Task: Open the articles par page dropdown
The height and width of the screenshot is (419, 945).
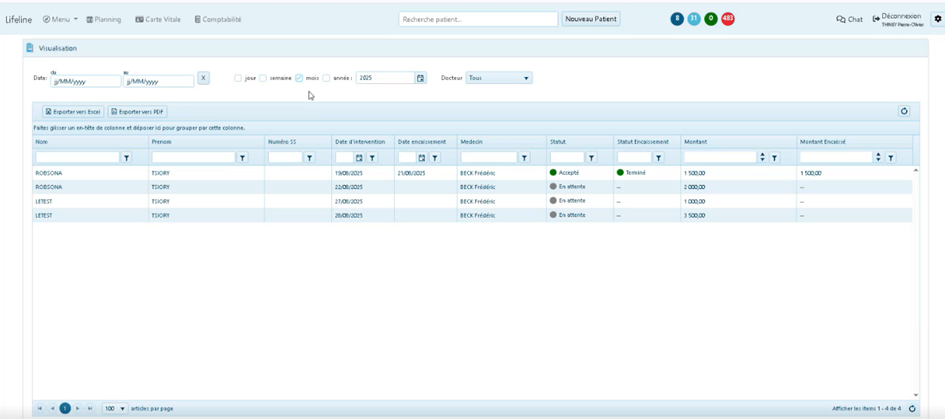Action: click(115, 408)
